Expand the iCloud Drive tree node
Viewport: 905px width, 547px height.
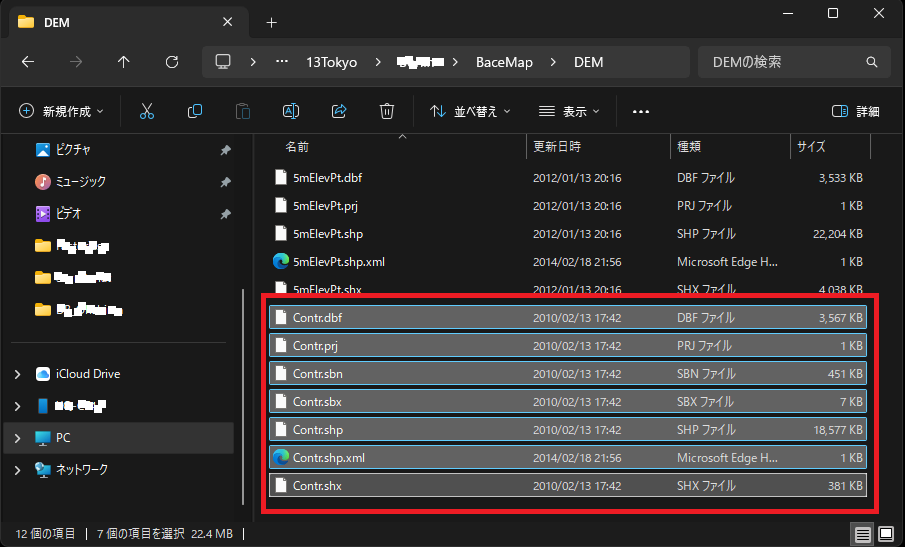click(17, 374)
